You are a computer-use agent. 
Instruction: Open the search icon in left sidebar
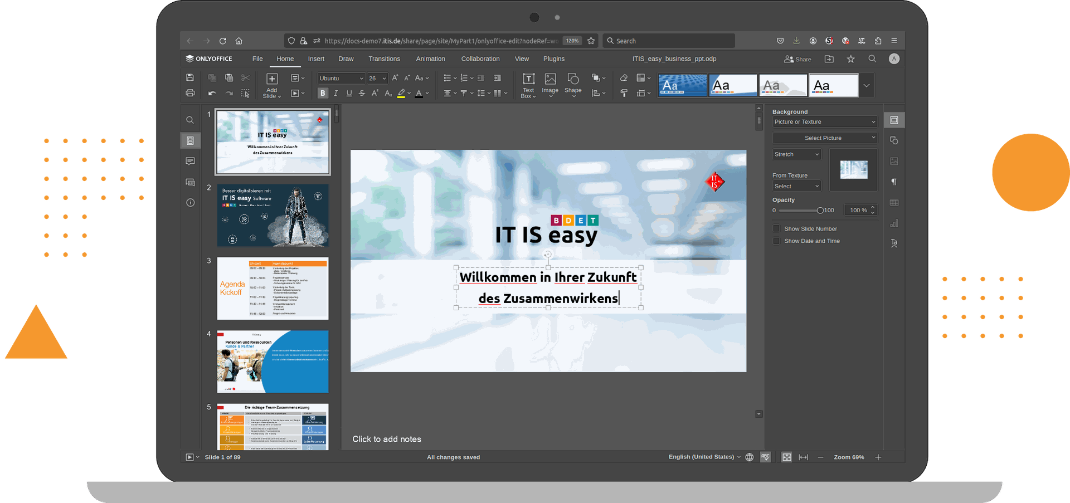[190, 120]
